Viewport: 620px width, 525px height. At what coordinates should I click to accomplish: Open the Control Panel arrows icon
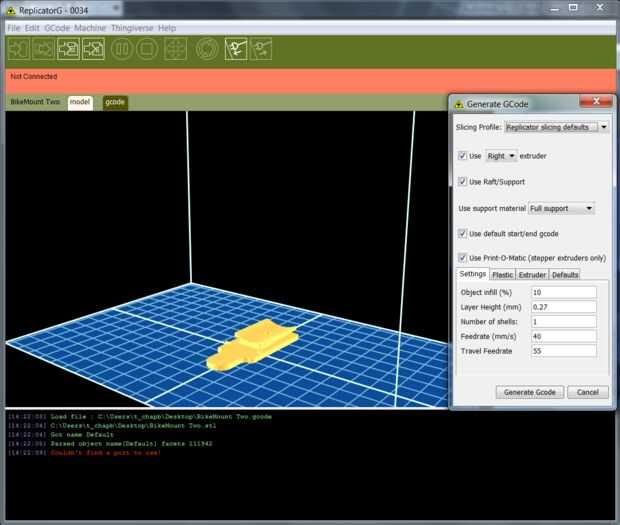tap(176, 48)
